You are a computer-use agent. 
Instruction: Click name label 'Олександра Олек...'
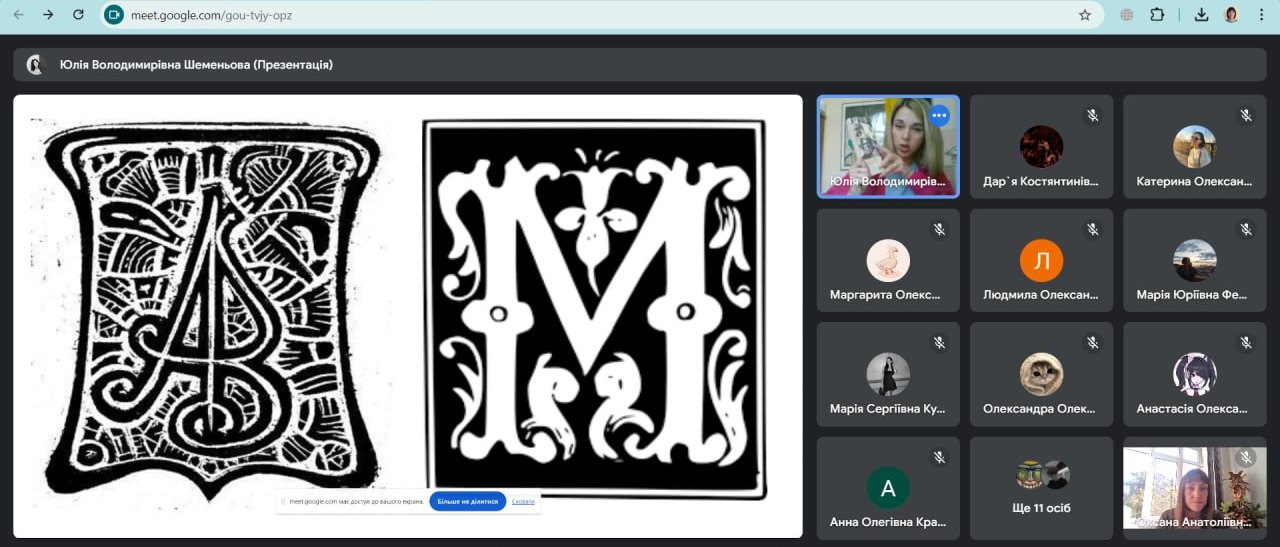pos(1039,409)
